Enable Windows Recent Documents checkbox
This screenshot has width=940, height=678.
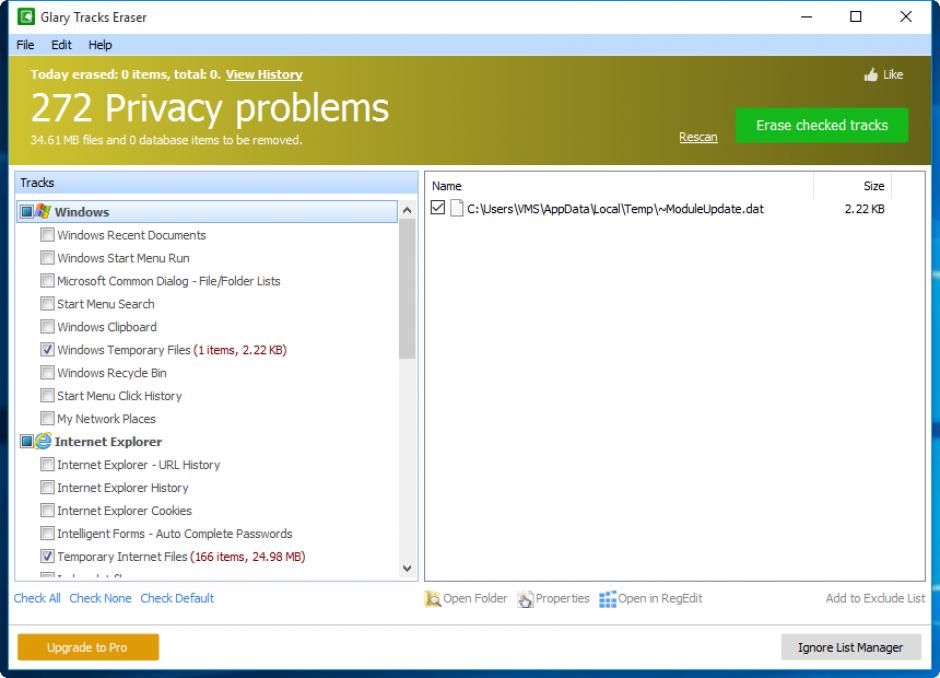tap(47, 234)
